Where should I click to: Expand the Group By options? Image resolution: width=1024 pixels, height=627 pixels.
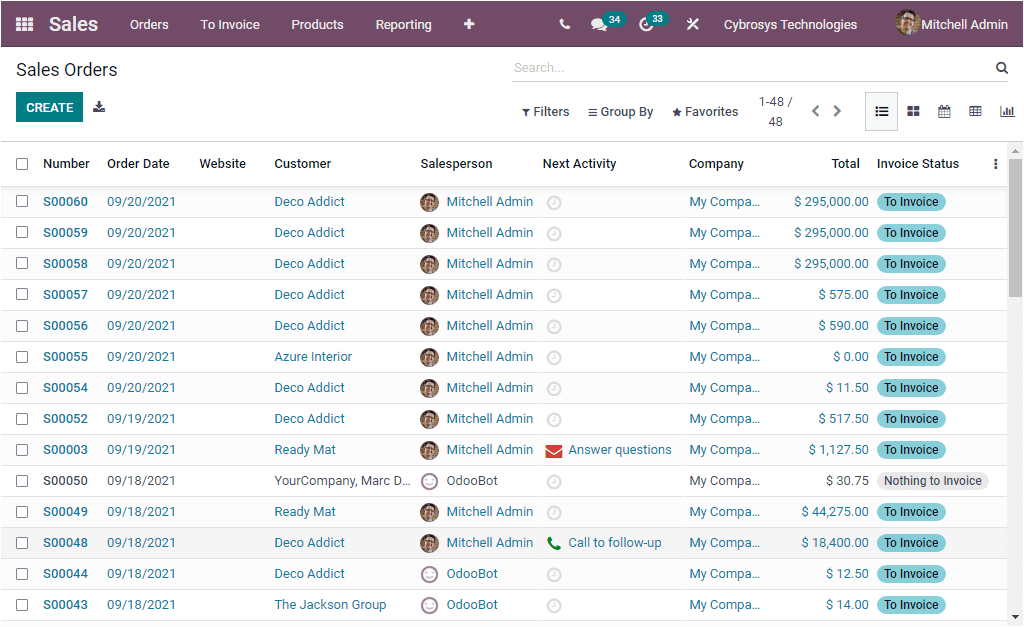(620, 111)
